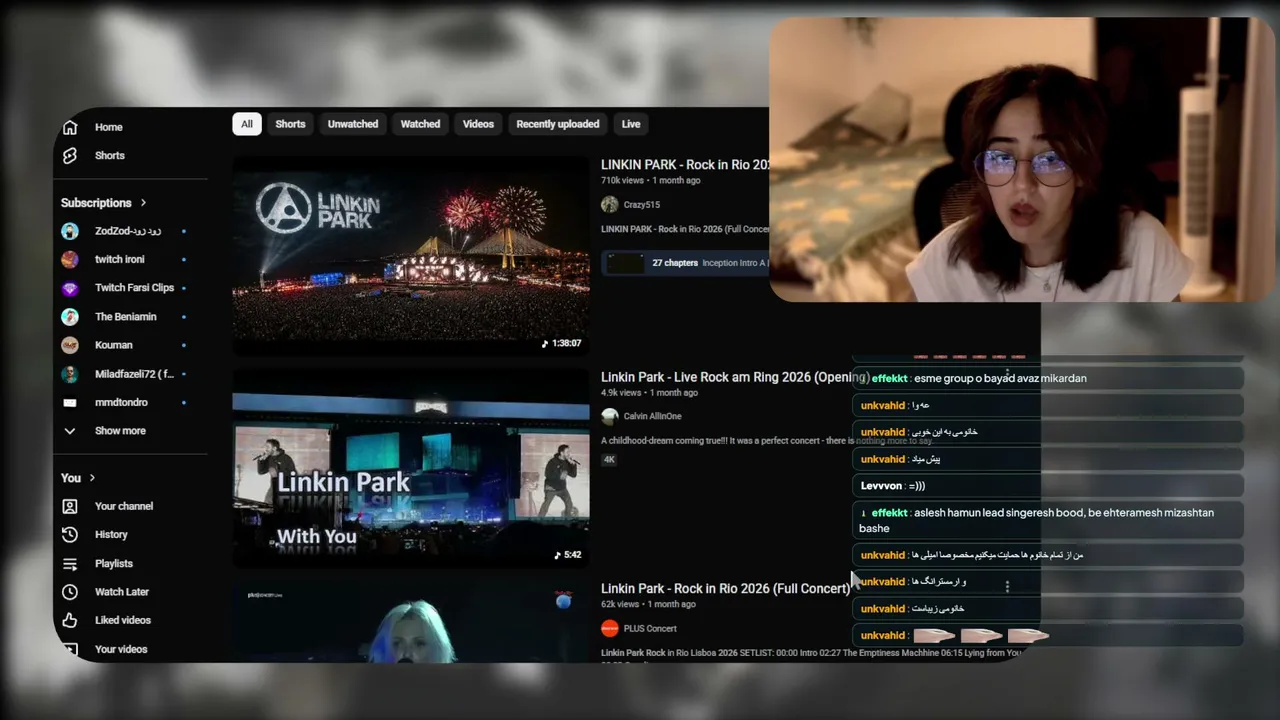Click the Liked videos thumbs-up icon
The image size is (1280, 720).
(70, 621)
